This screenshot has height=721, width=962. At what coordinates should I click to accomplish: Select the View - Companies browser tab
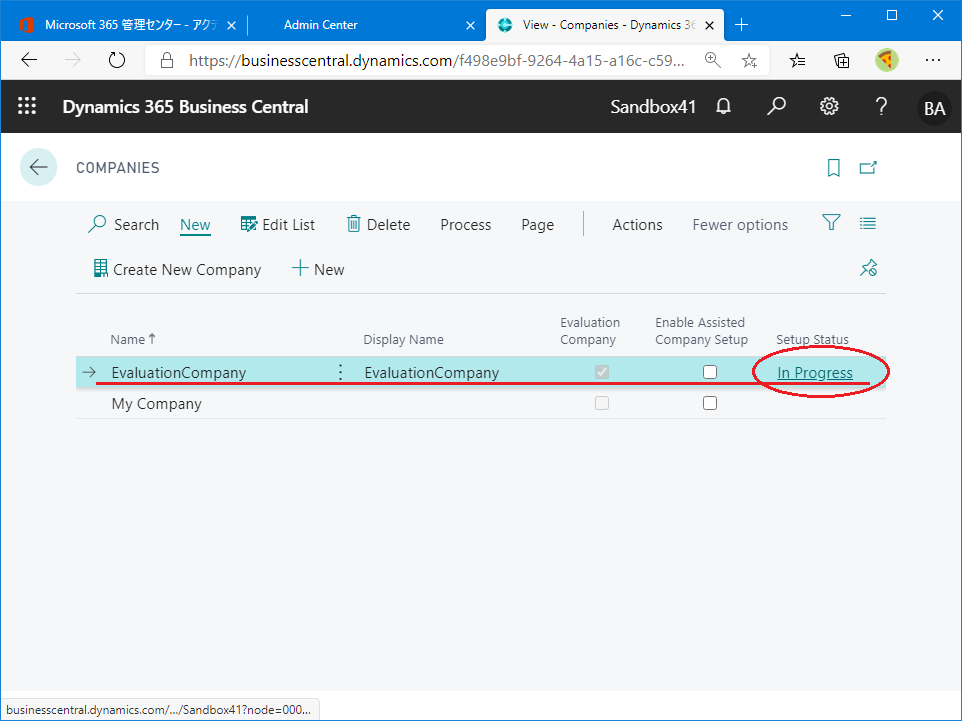[605, 25]
